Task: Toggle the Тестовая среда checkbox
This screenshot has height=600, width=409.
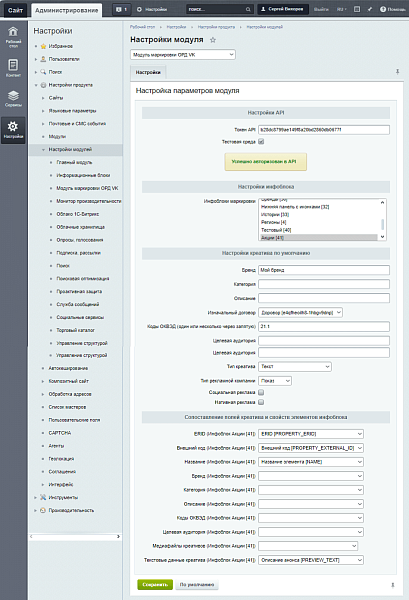Action: pos(261,142)
